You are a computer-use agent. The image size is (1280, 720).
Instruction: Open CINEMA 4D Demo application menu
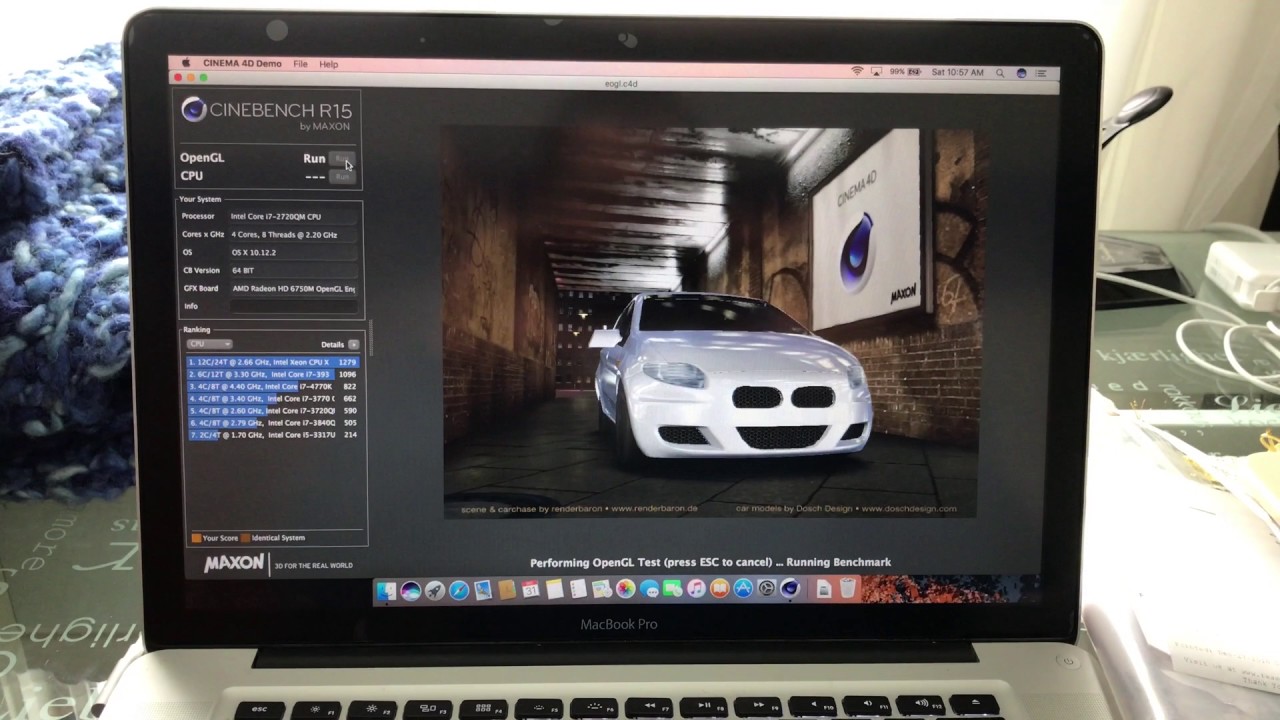point(242,63)
